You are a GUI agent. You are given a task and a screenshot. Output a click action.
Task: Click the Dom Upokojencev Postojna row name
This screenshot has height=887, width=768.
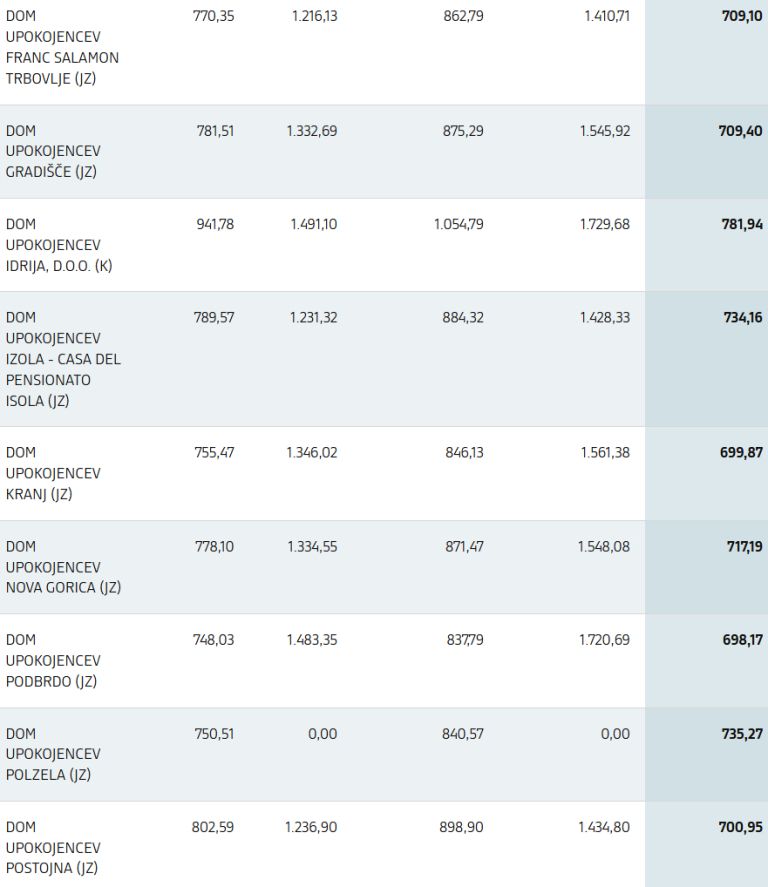pyautogui.click(x=54, y=847)
